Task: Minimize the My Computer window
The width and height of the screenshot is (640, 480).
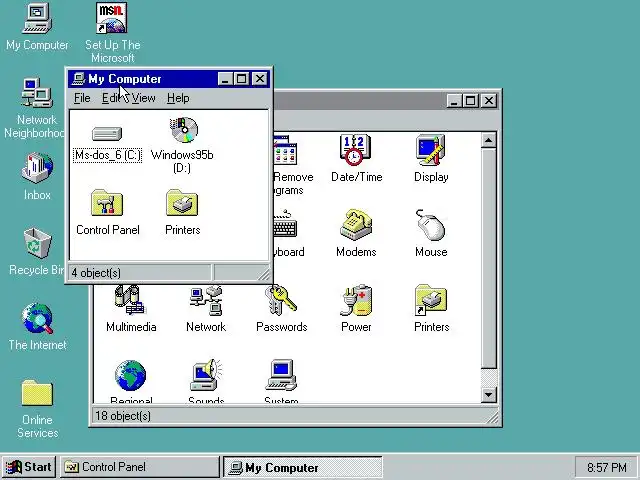Action: (x=225, y=78)
